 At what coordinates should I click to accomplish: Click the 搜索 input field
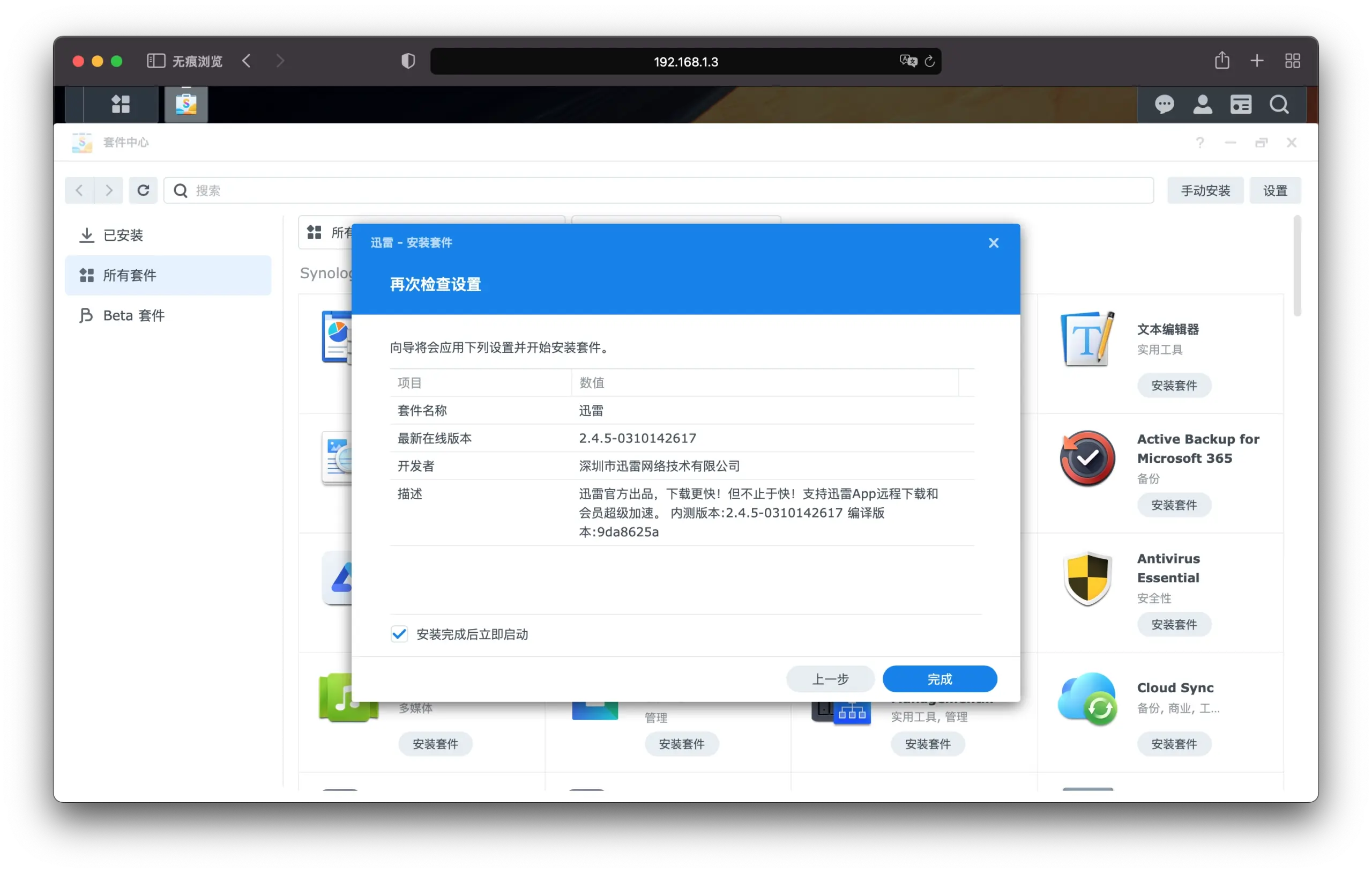pos(659,190)
